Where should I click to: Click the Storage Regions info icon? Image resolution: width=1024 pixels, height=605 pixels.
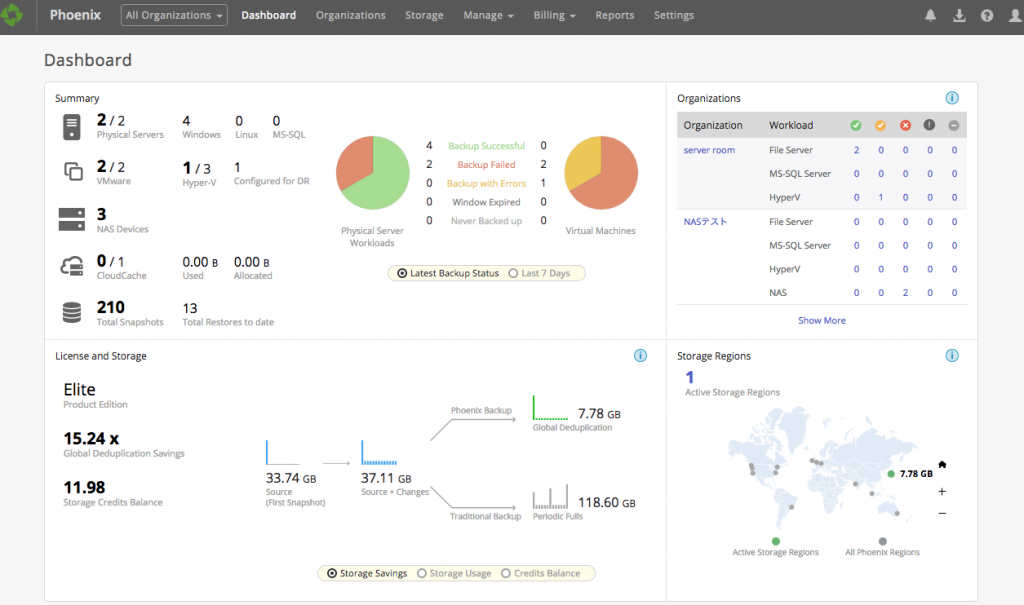point(952,355)
